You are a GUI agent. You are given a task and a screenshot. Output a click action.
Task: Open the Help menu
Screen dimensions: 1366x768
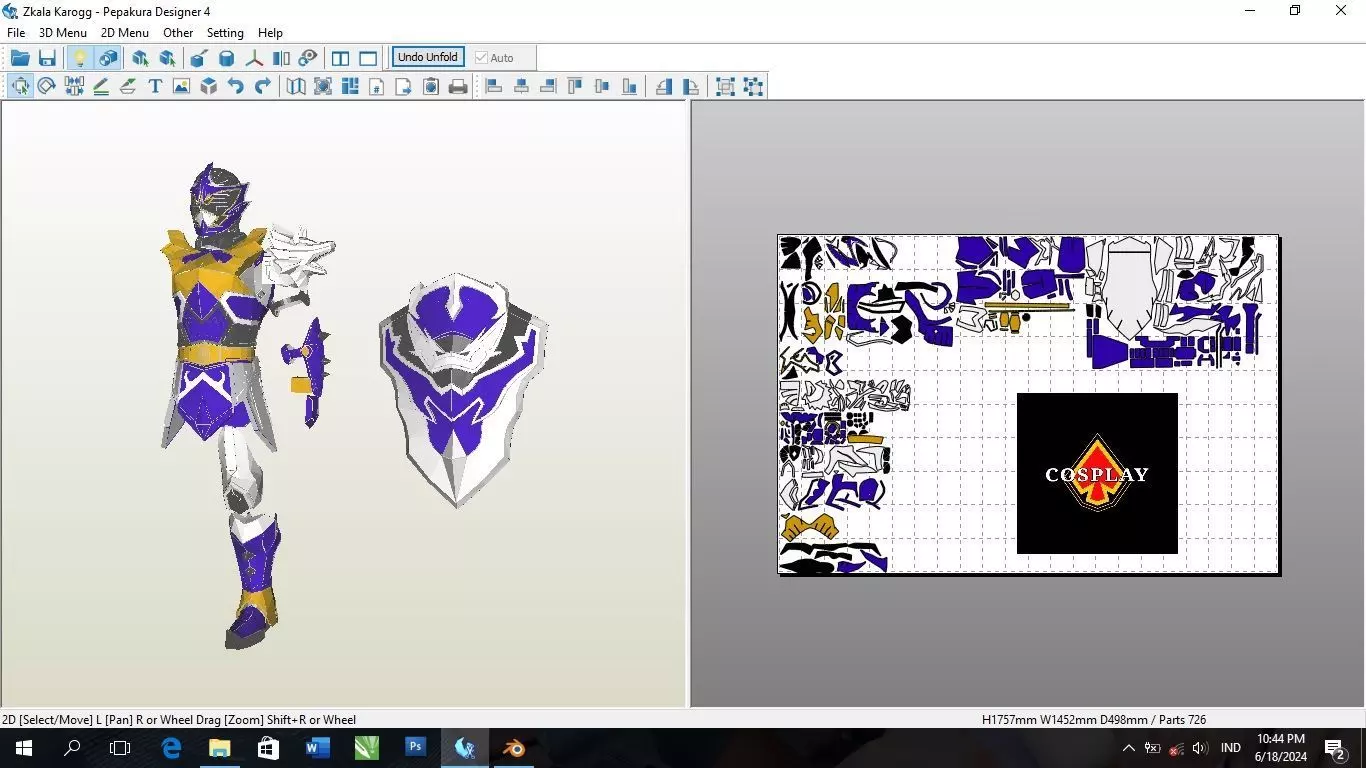tap(270, 33)
